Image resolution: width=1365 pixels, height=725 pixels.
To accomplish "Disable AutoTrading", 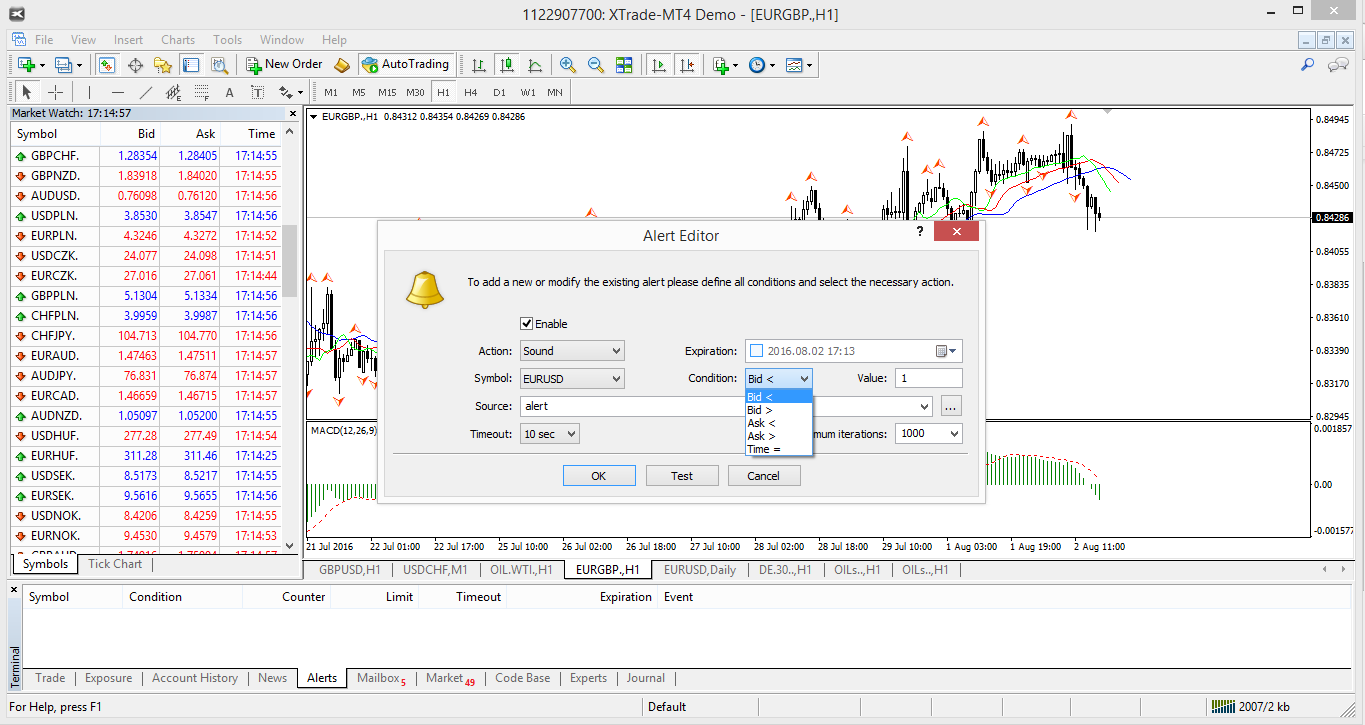I will tap(406, 64).
